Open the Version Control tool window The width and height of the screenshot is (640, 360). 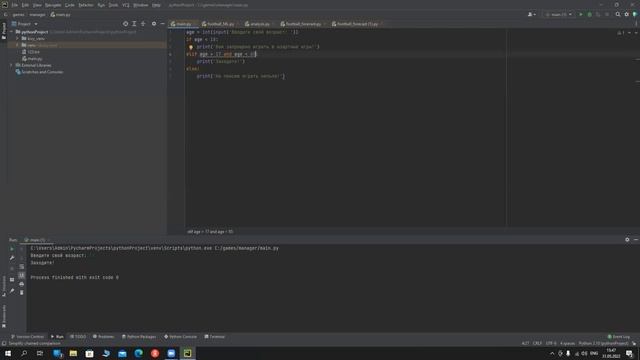[x=27, y=337]
